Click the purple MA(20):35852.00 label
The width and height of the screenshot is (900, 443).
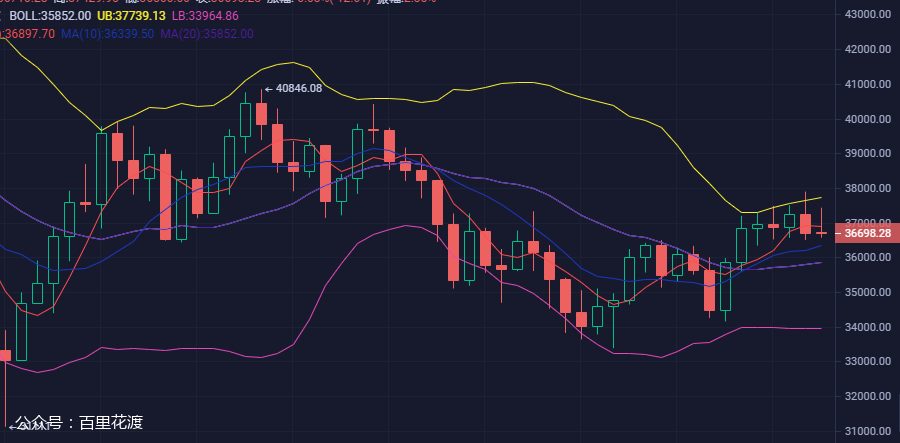coord(207,34)
